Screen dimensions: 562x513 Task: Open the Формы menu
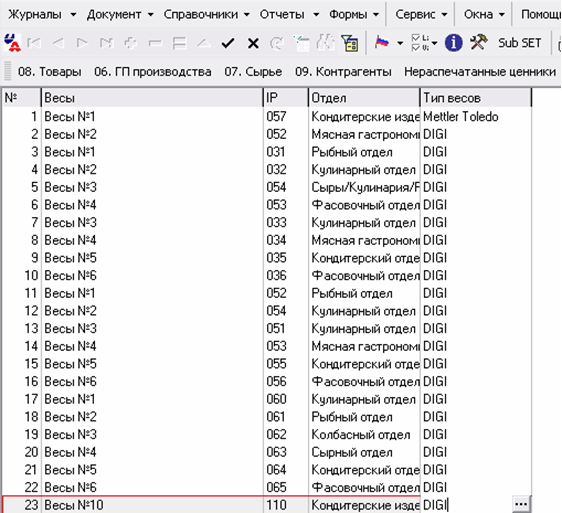[348, 14]
